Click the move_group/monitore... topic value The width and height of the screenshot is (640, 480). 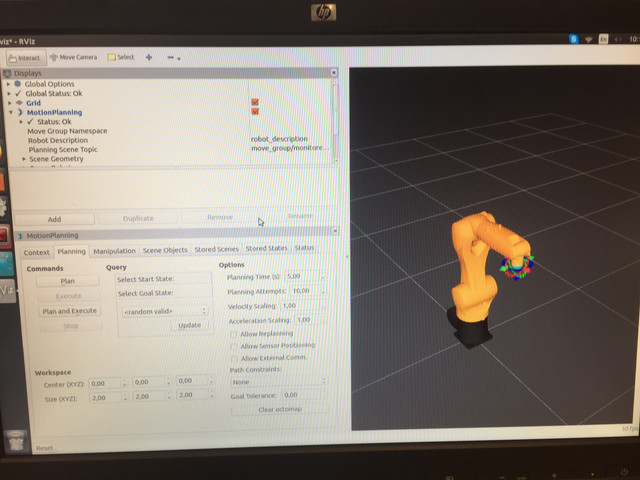click(x=290, y=148)
